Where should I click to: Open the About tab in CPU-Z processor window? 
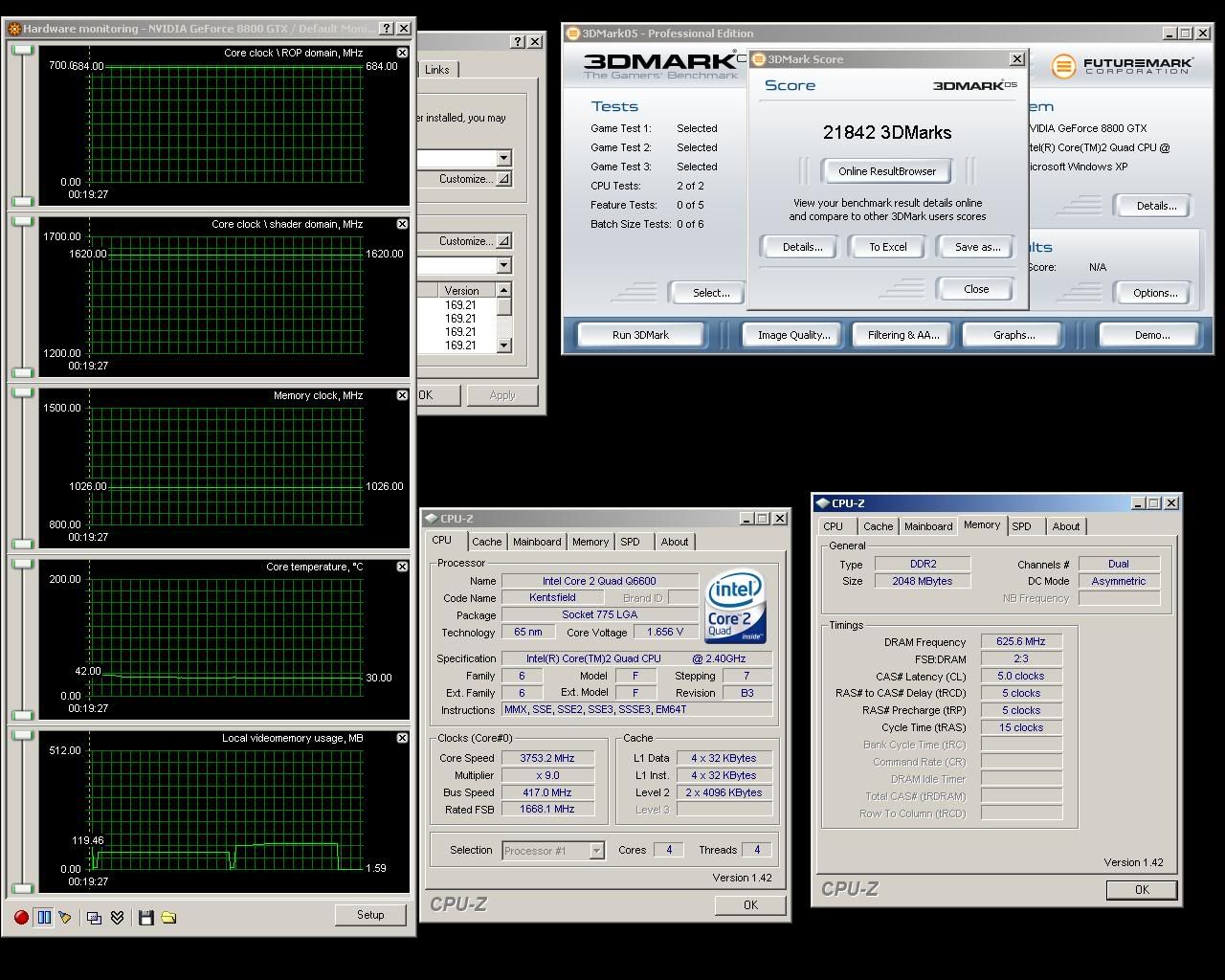(675, 542)
